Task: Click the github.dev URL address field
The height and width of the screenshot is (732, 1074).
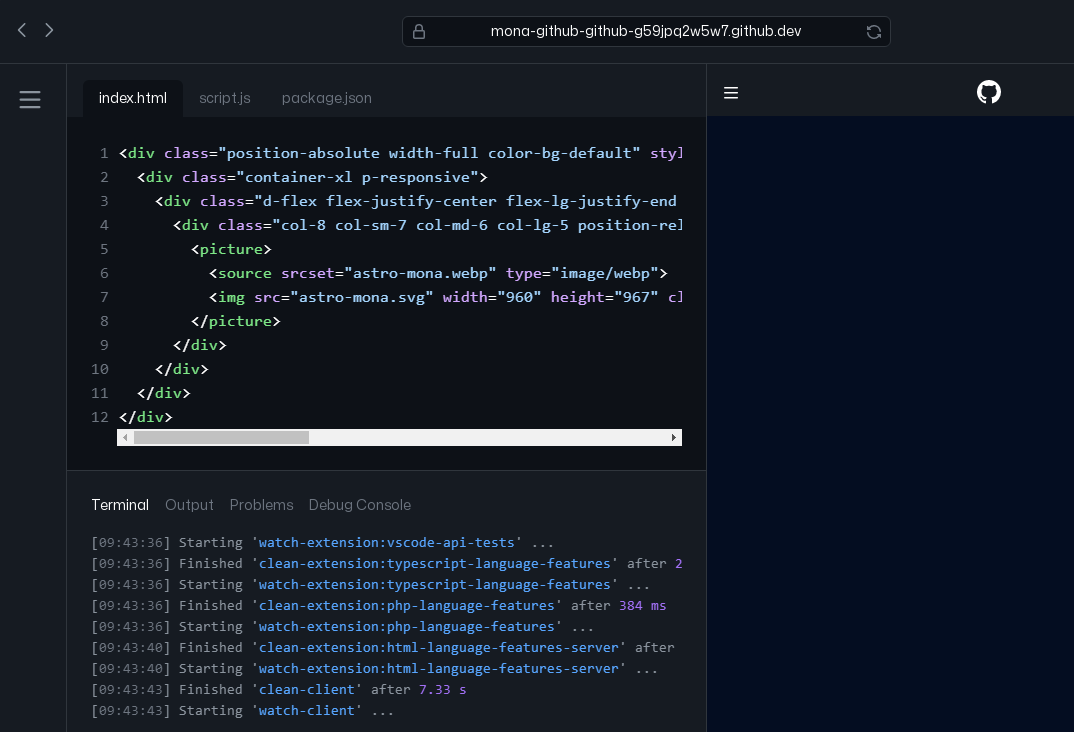Action: pyautogui.click(x=645, y=31)
